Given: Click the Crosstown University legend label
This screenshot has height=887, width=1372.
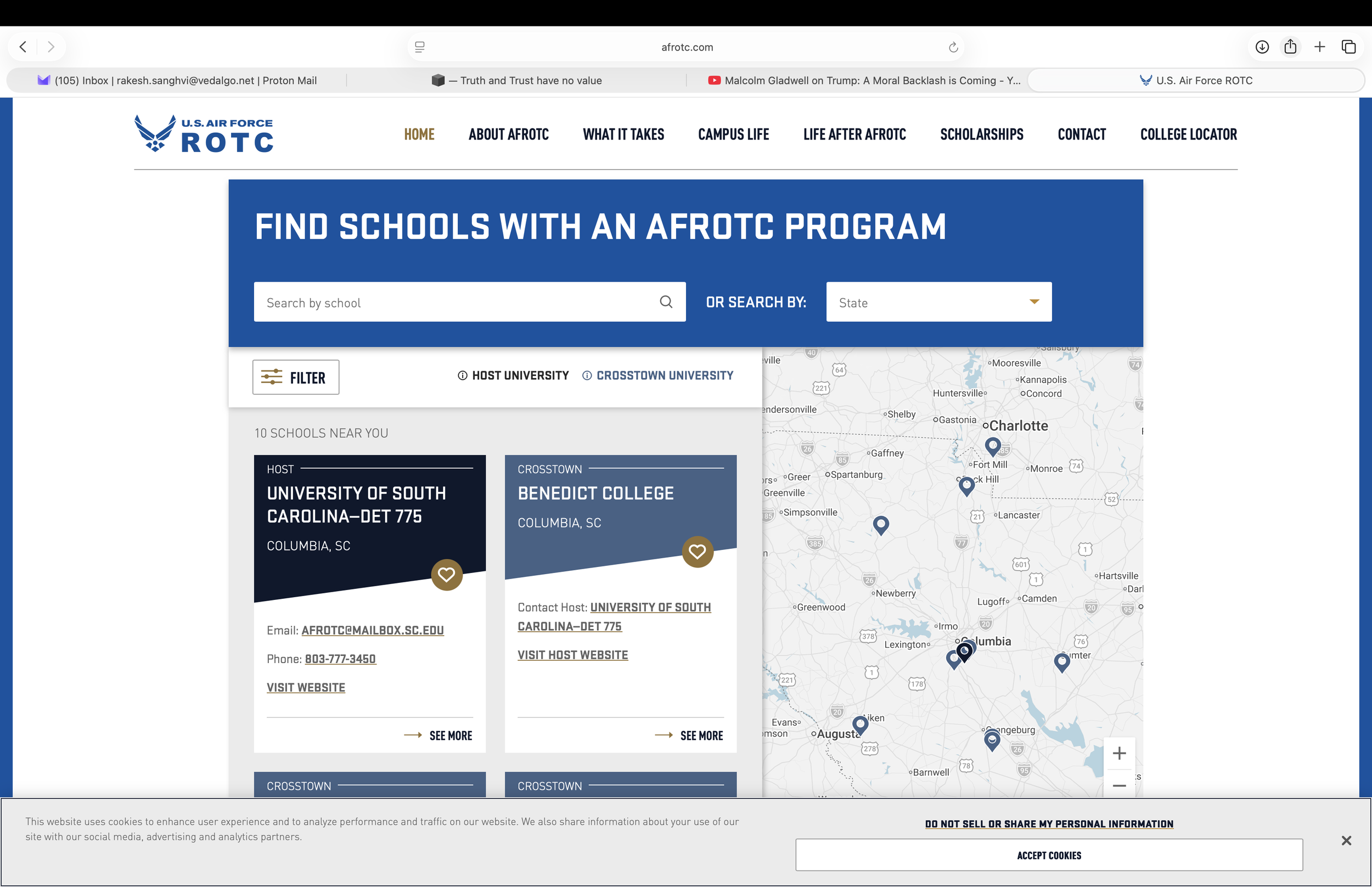Looking at the screenshot, I should 665,375.
